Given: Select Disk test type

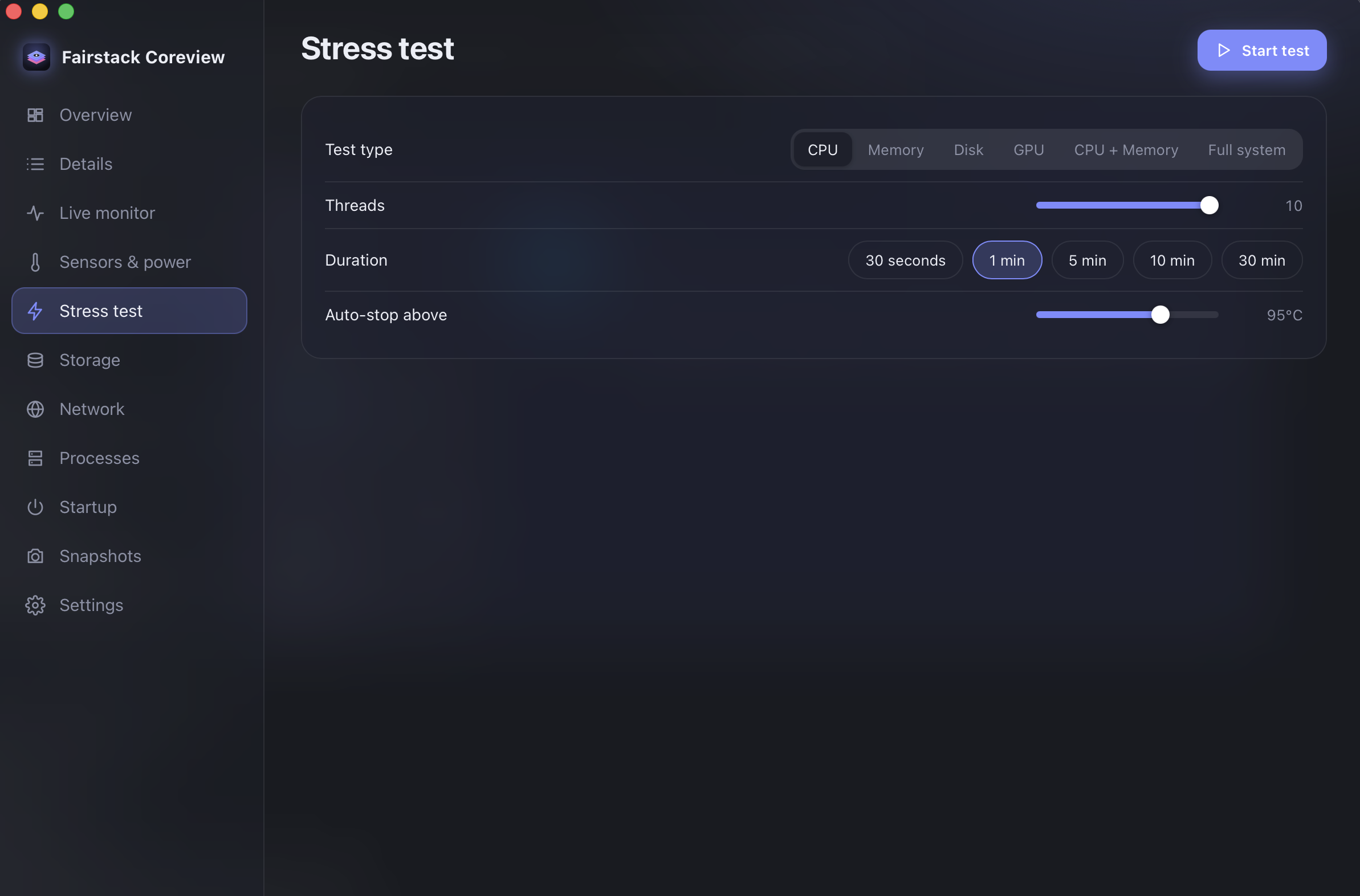Looking at the screenshot, I should 968,150.
